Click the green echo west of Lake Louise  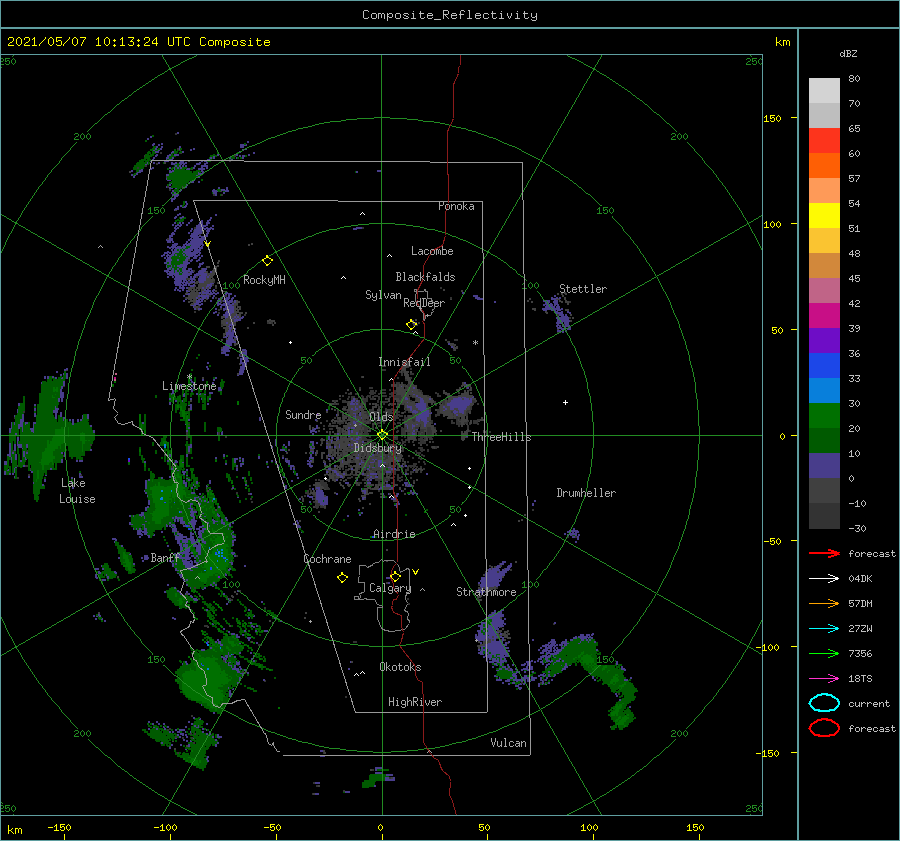tap(49, 433)
